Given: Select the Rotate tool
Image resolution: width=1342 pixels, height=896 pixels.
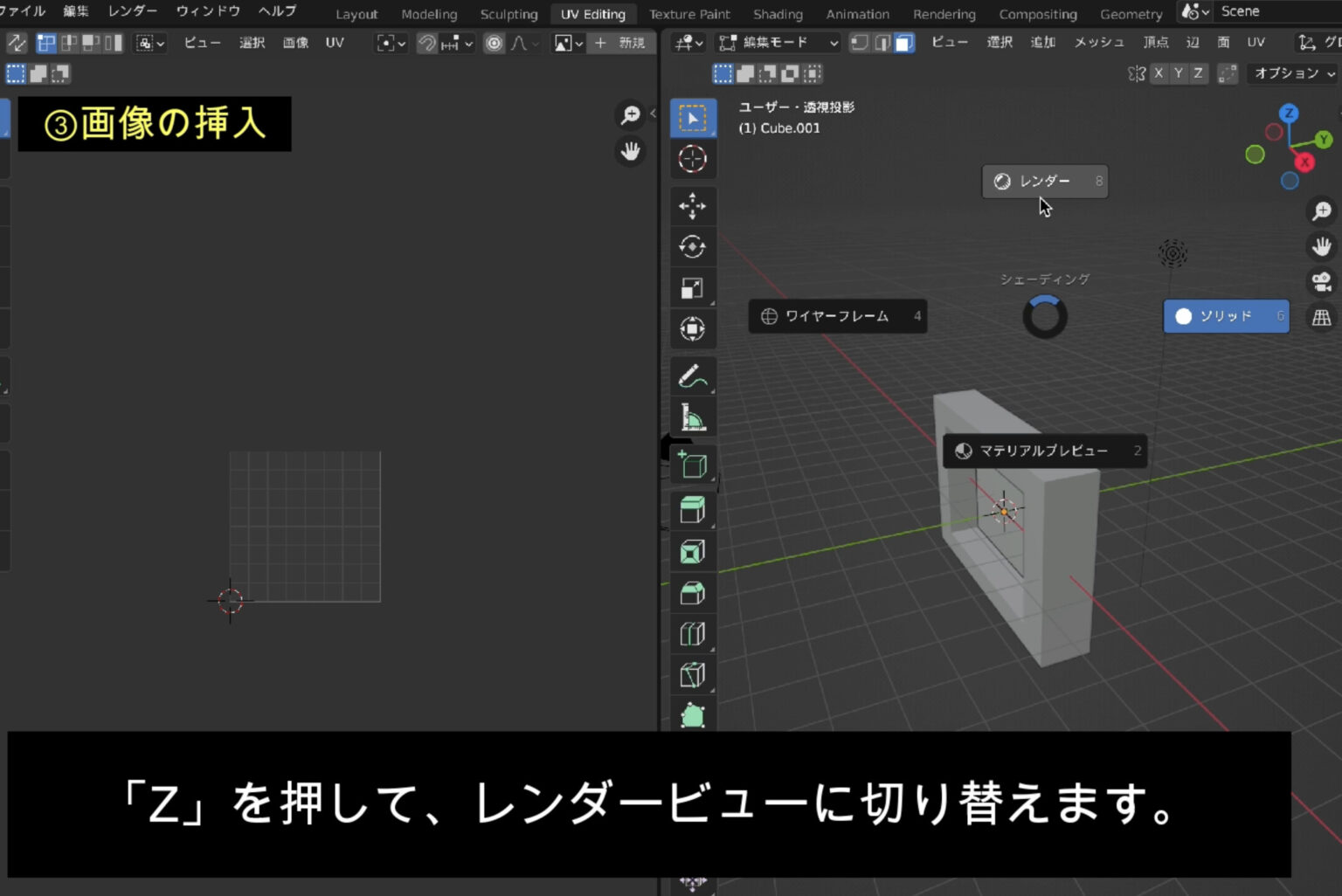Looking at the screenshot, I should pyautogui.click(x=693, y=247).
